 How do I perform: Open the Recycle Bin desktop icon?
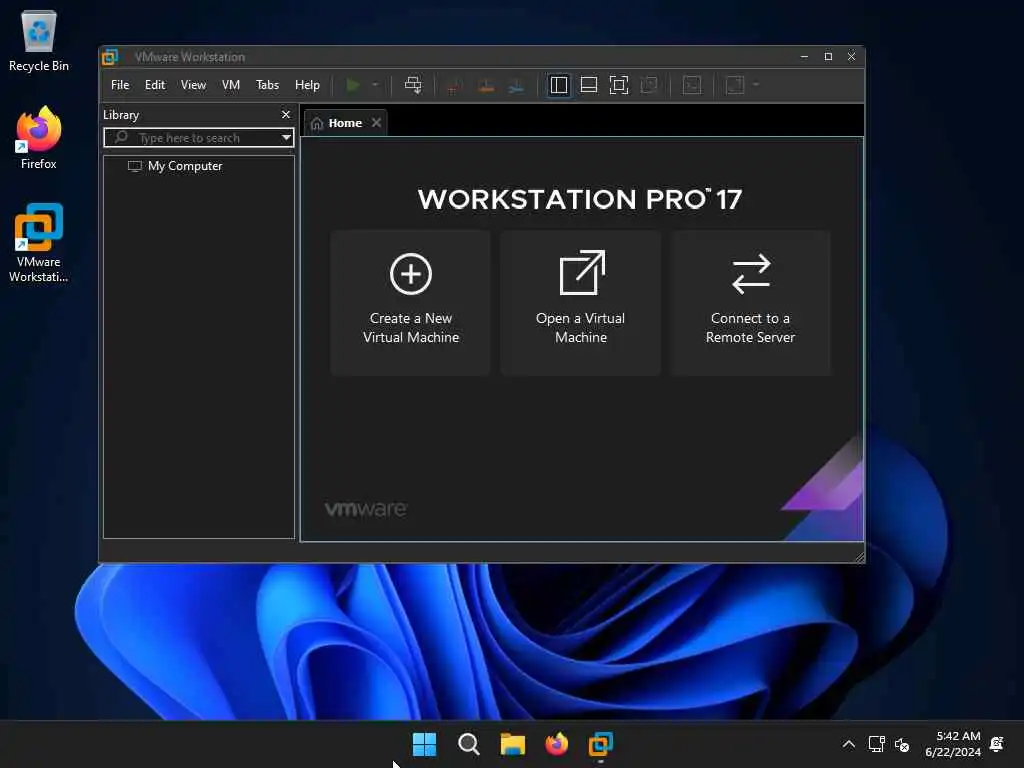coord(39,40)
